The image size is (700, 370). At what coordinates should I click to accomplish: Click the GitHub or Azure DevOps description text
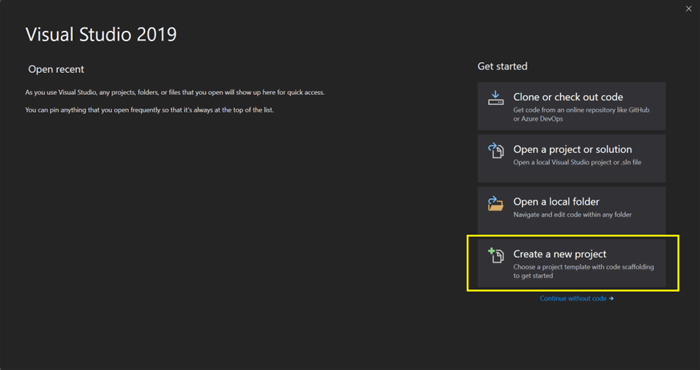(x=581, y=114)
